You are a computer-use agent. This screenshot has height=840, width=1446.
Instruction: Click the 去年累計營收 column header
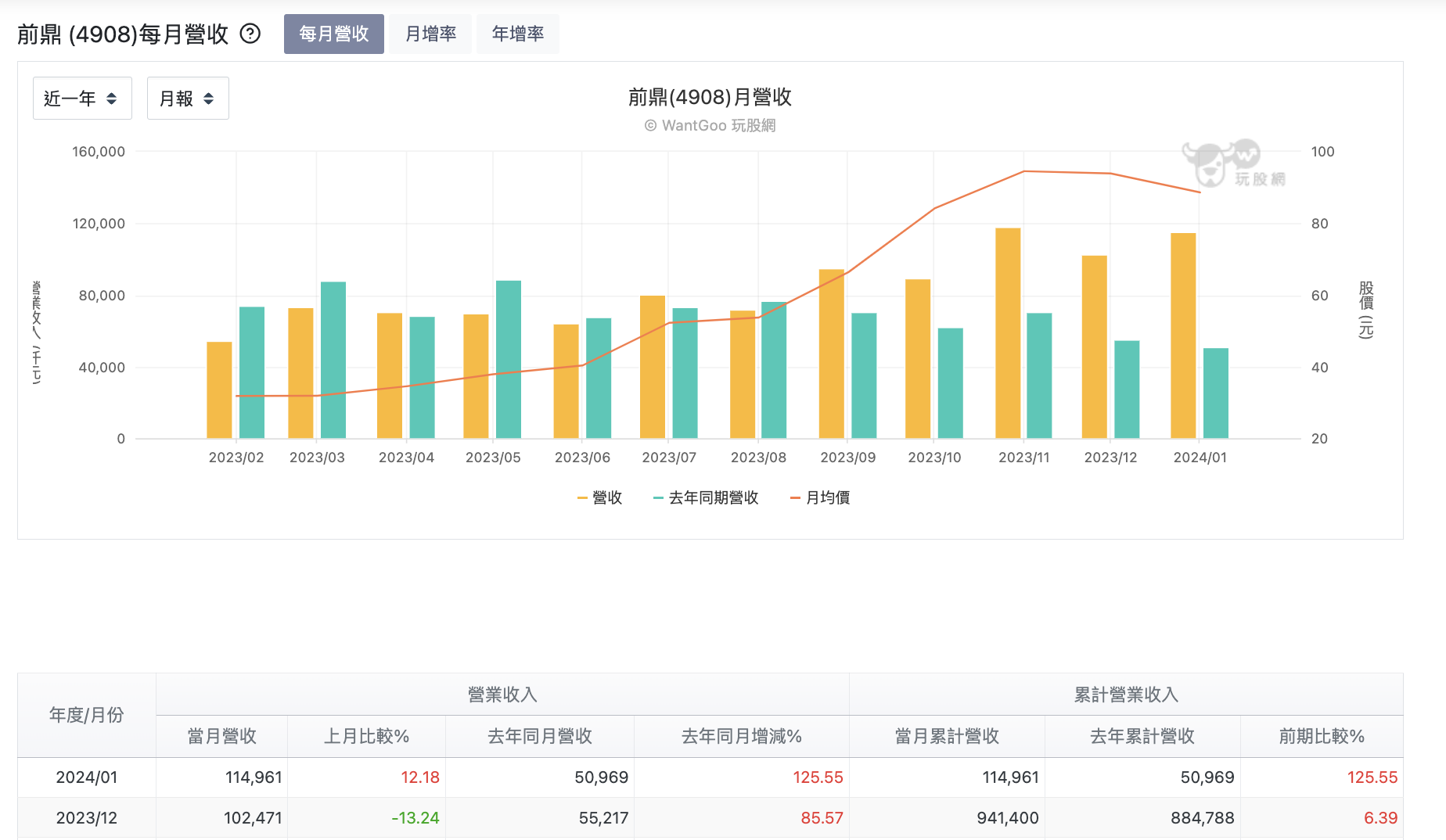coord(1142,736)
